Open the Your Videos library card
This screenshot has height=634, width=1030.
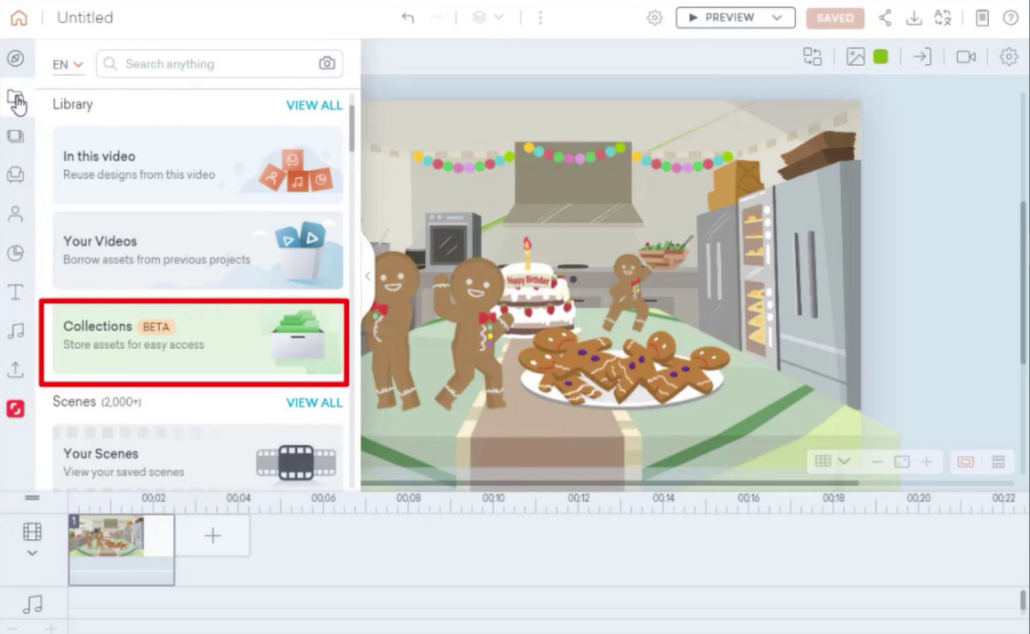tap(197, 250)
